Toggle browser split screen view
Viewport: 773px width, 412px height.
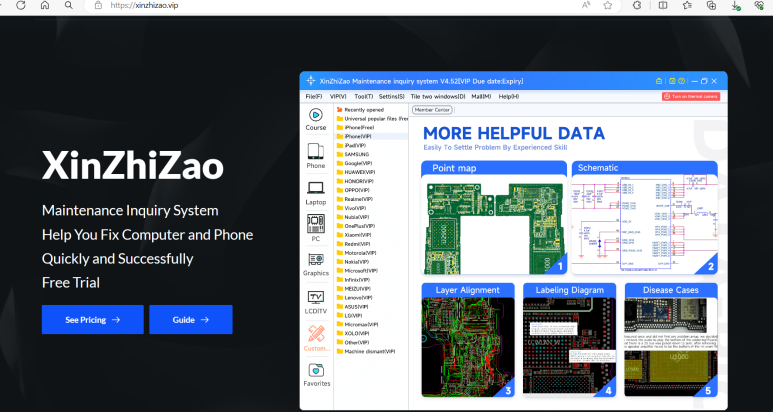[663, 5]
